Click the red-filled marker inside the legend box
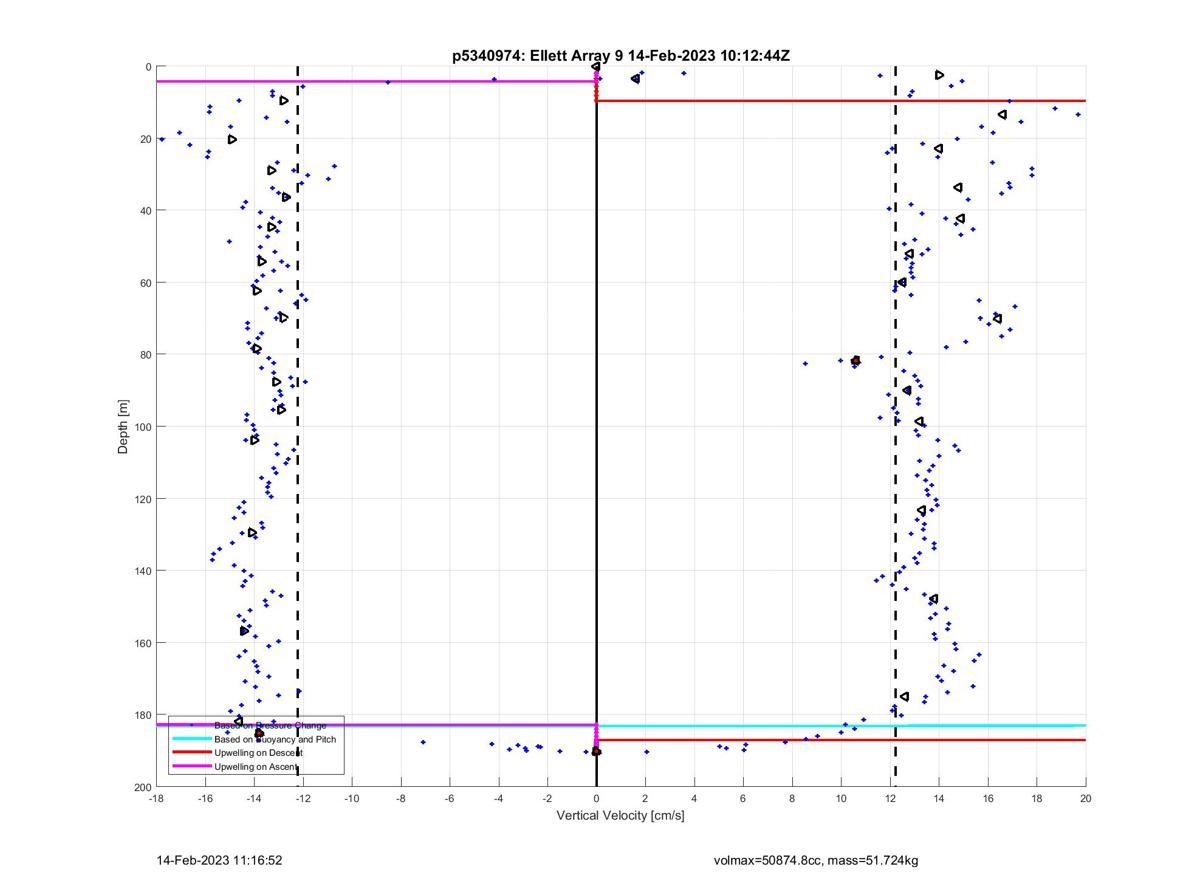Image resolution: width=1200 pixels, height=885 pixels. 259,733
